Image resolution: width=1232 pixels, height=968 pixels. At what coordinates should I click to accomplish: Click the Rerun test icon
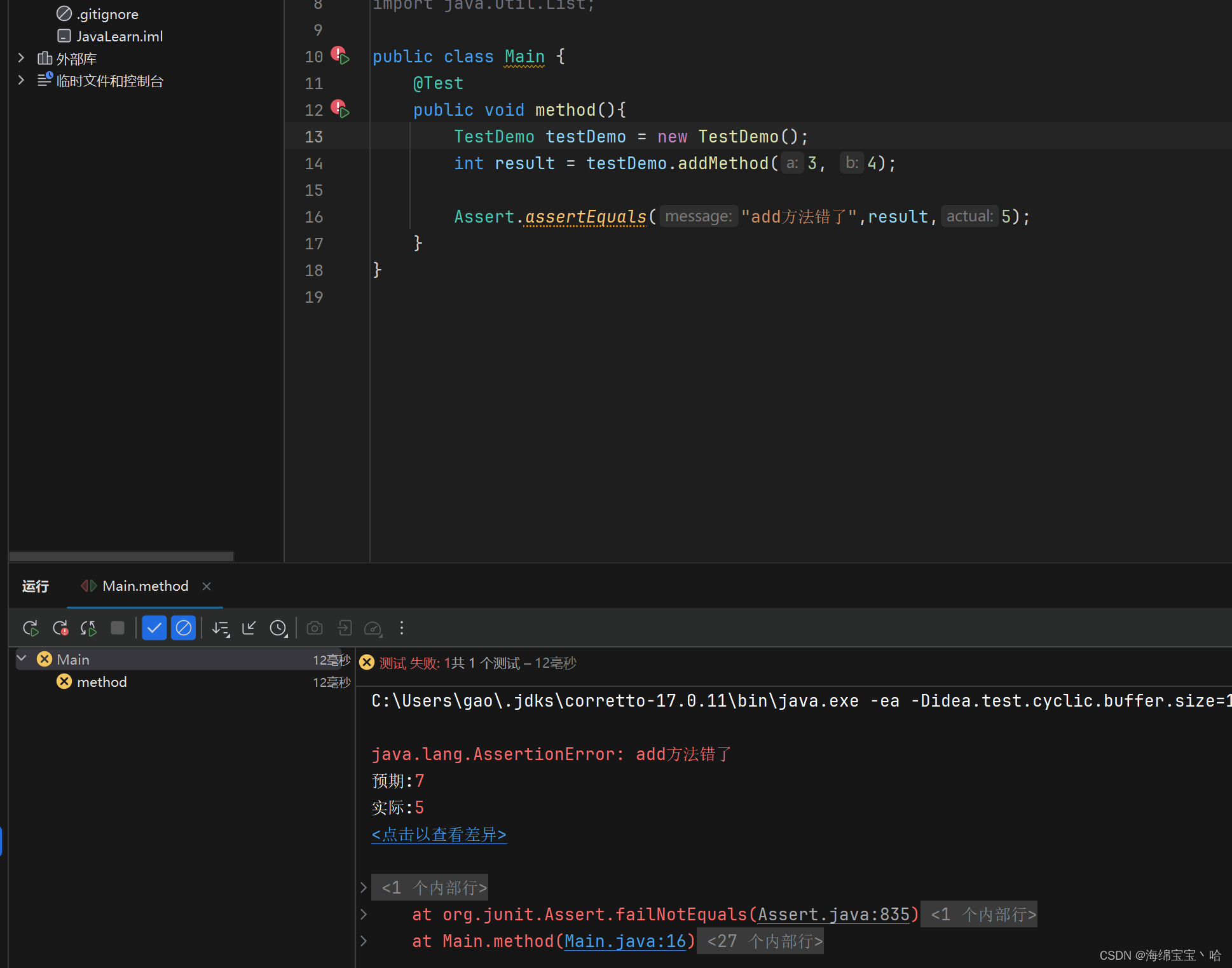click(31, 628)
